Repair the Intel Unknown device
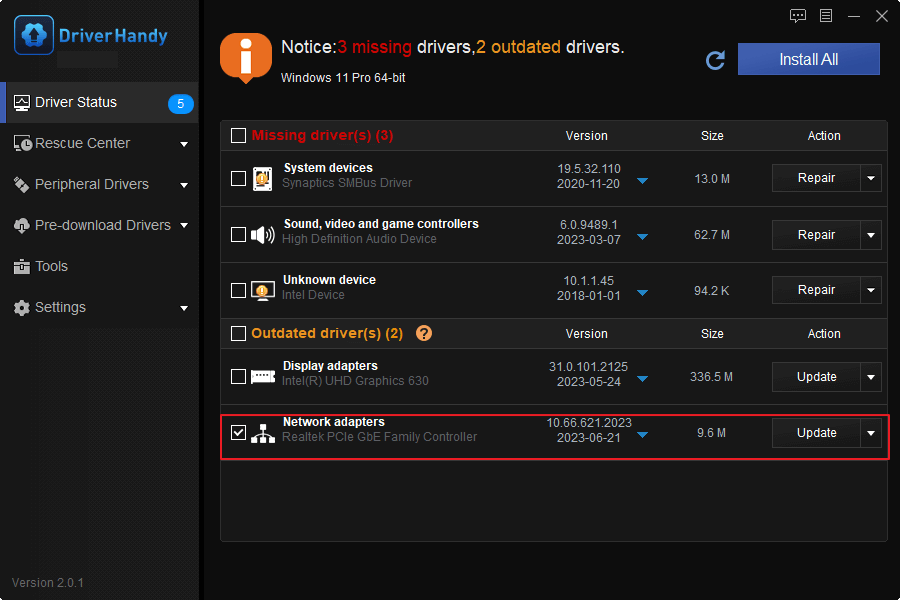This screenshot has width=900, height=600. pyautogui.click(x=816, y=290)
